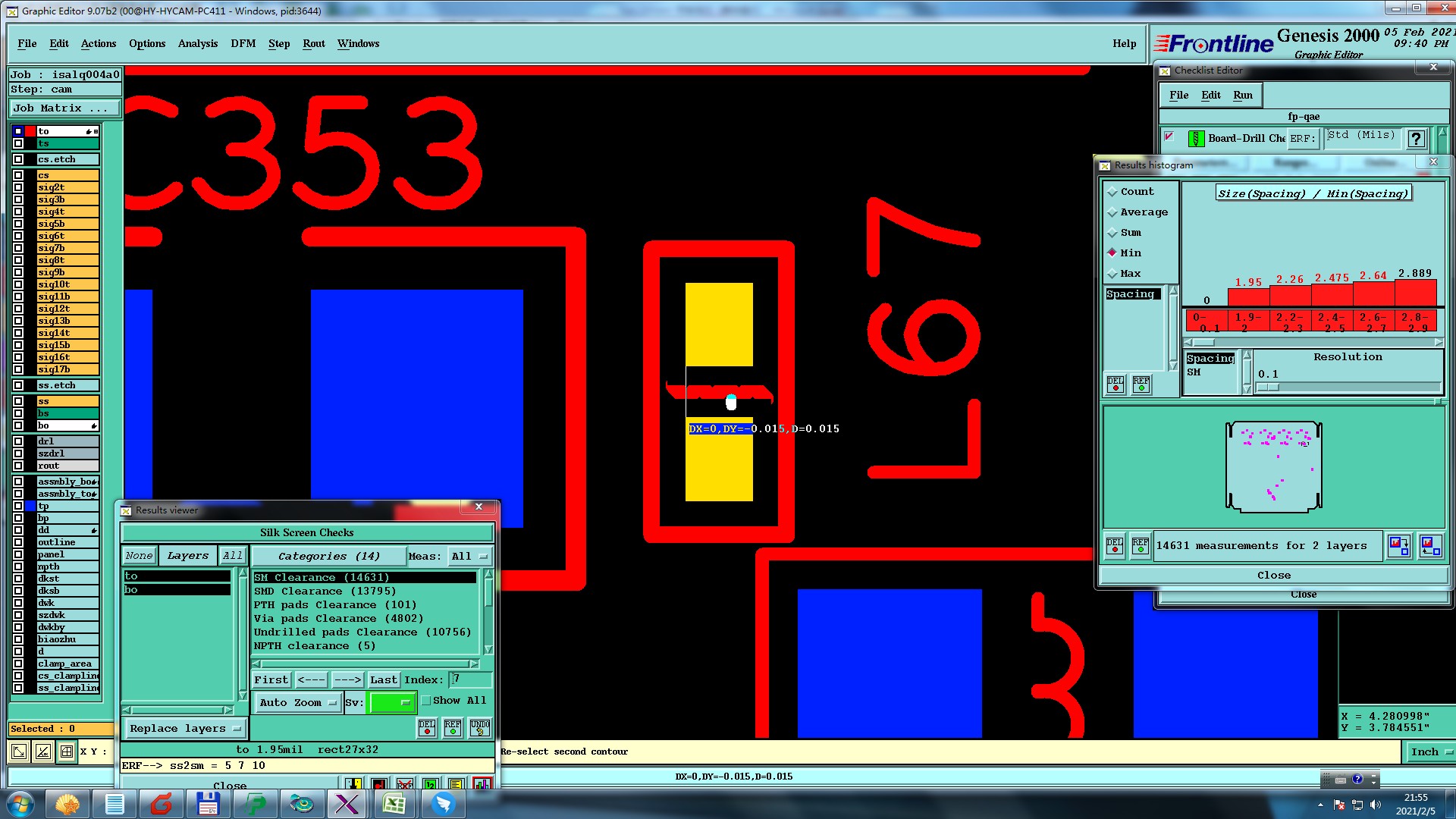
Task: Click the REF icon under Spacing list
Action: (1141, 384)
